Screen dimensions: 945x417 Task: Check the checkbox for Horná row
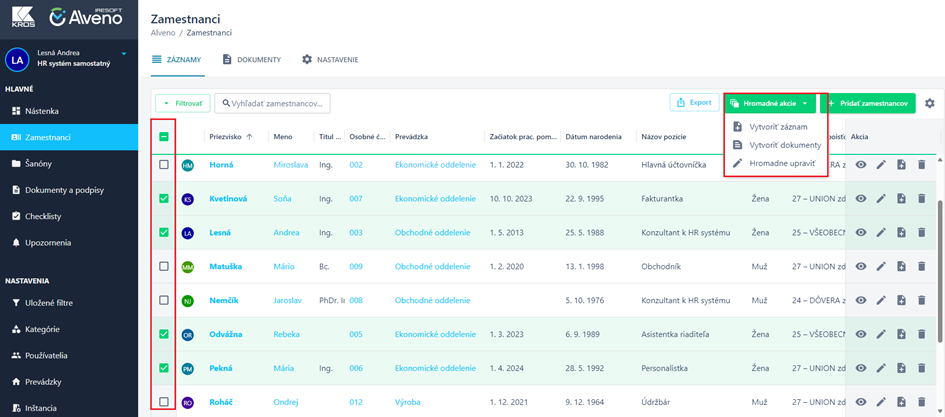pyautogui.click(x=164, y=165)
